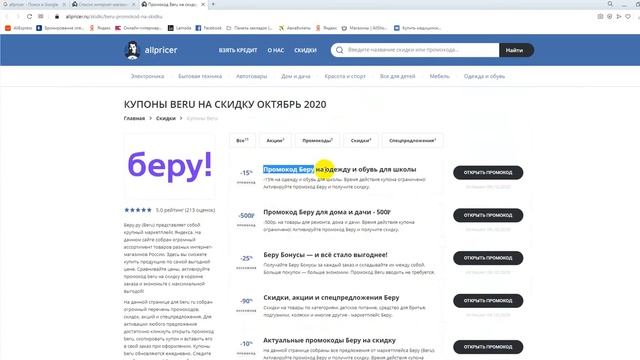
Task: Open the Facebook bookmark
Action: (209, 28)
